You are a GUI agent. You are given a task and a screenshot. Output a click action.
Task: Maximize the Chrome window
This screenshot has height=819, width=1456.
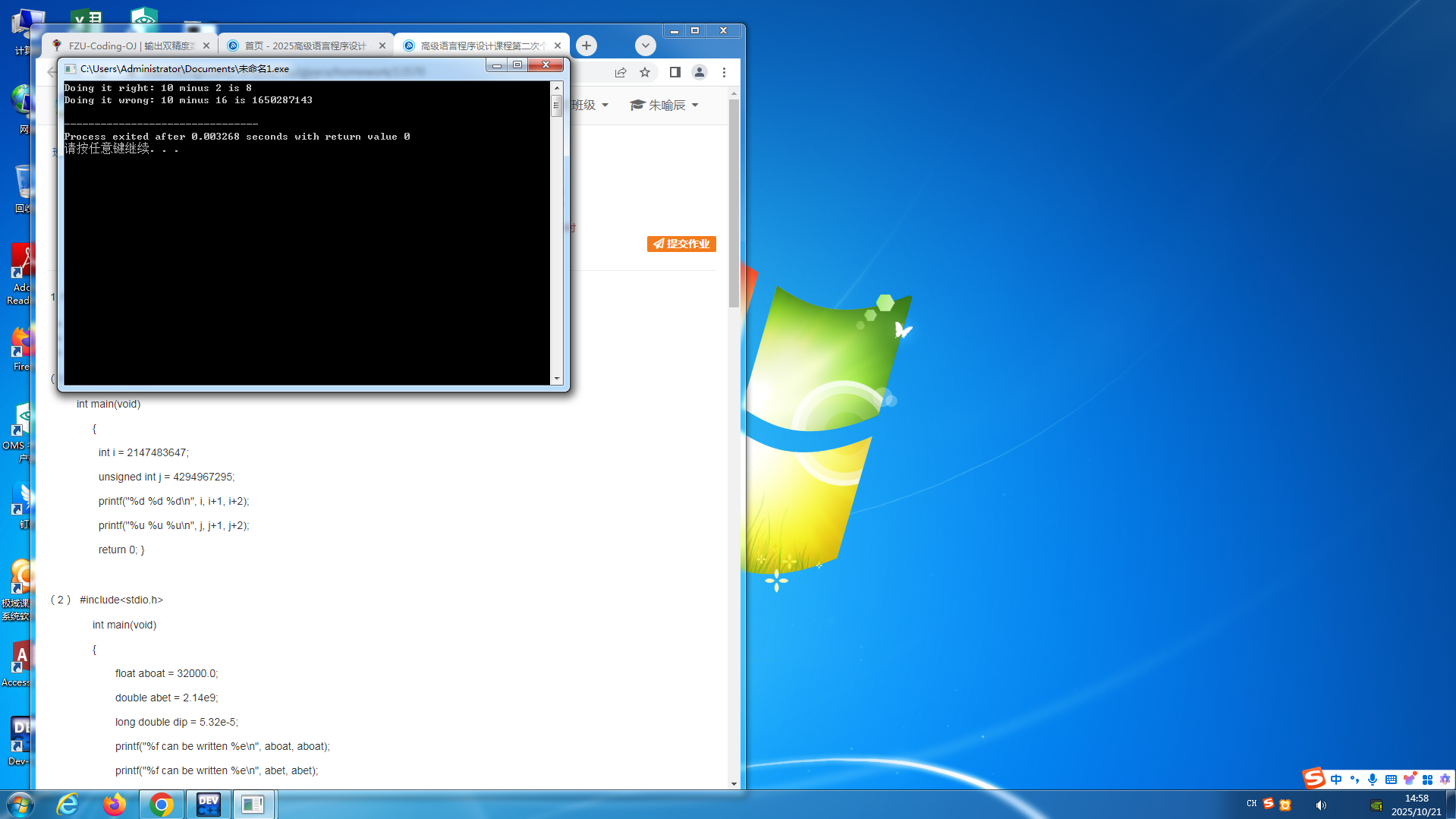[695, 30]
